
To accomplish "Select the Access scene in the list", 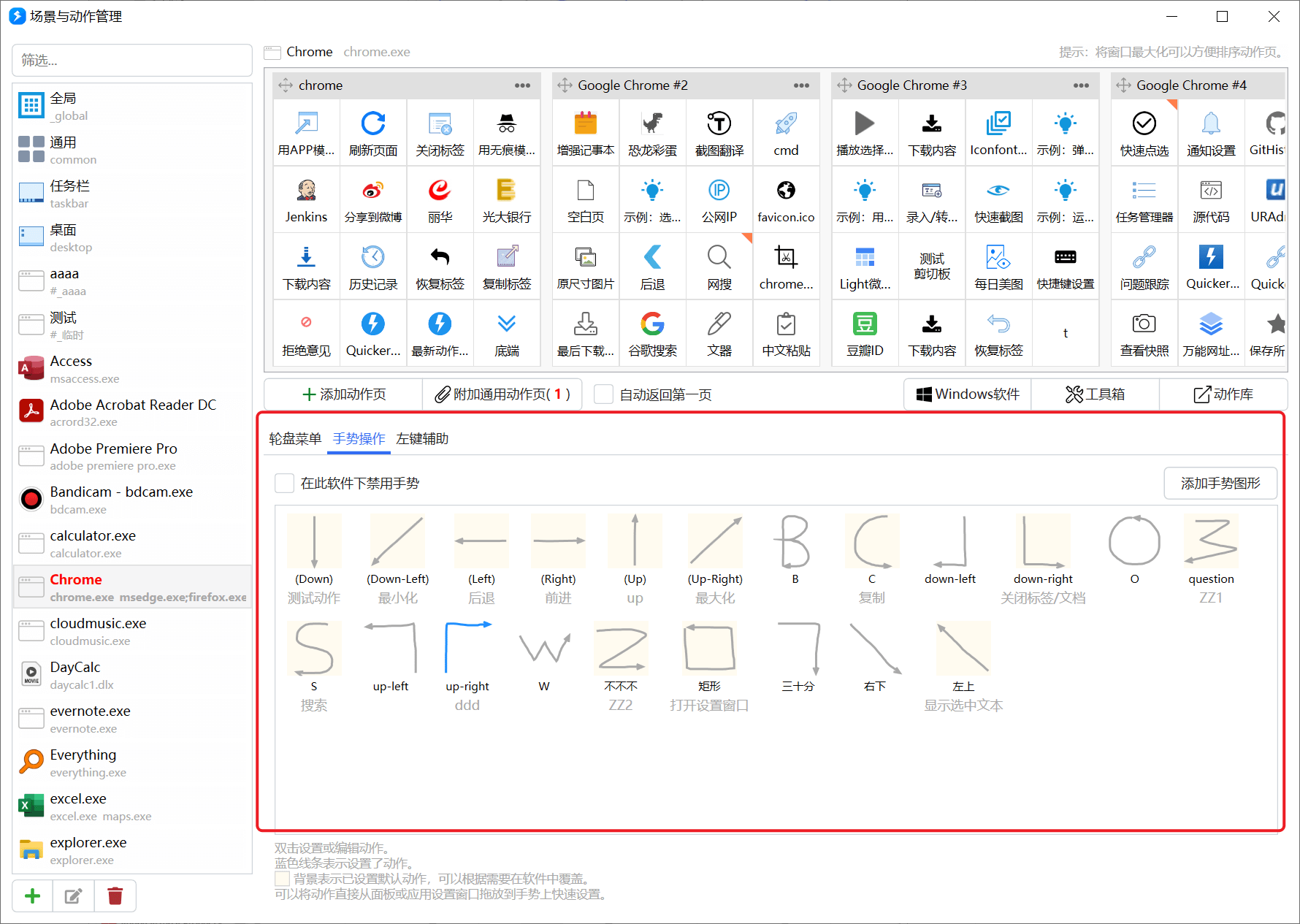I will click(x=132, y=369).
